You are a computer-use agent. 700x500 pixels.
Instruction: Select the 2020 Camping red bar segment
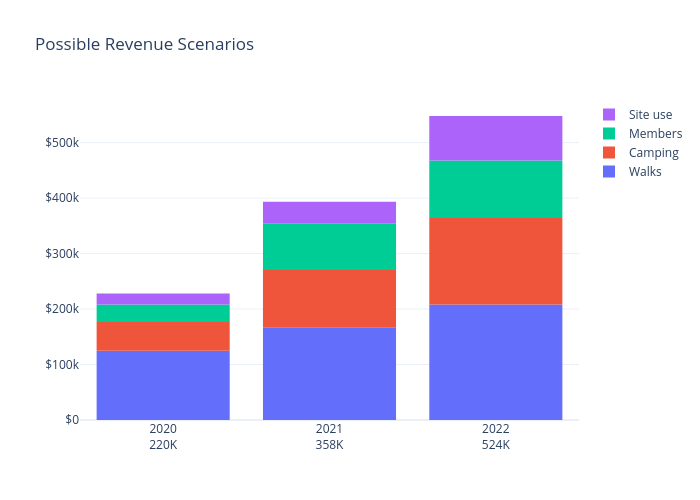pos(163,335)
